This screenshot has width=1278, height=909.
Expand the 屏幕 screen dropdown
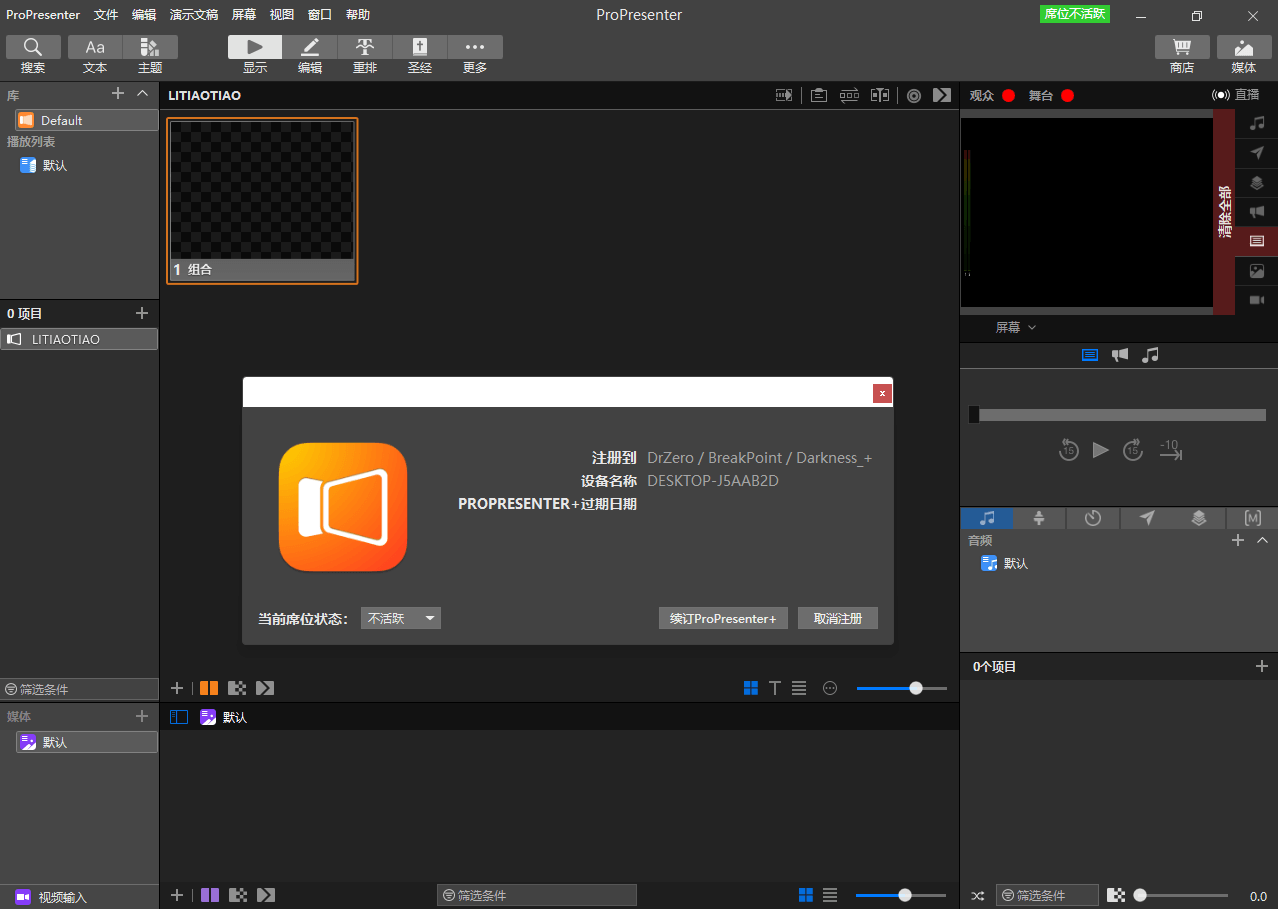[x=1015, y=327]
